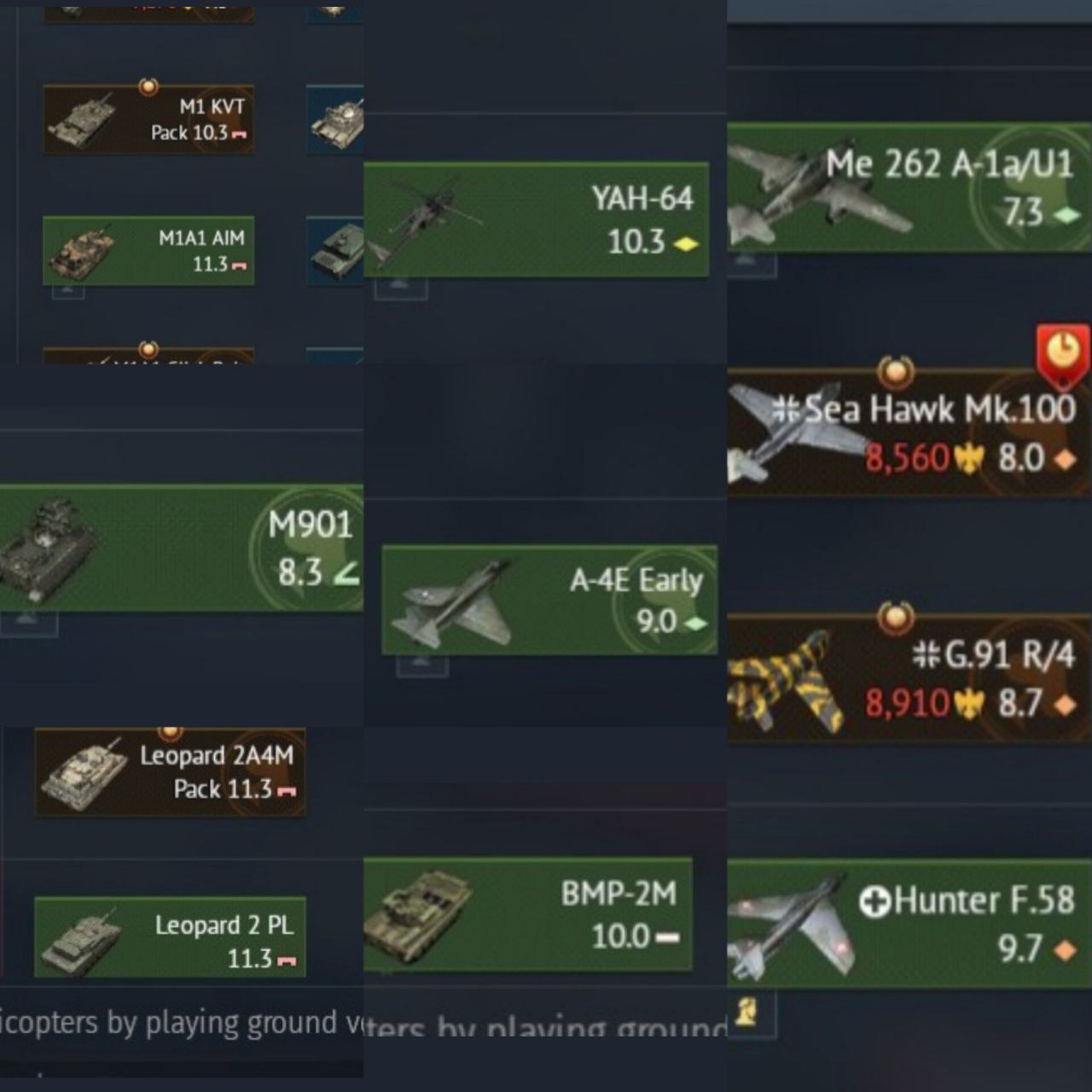
Task: Expand the folder arrow below YAH-64
Action: tap(401, 288)
